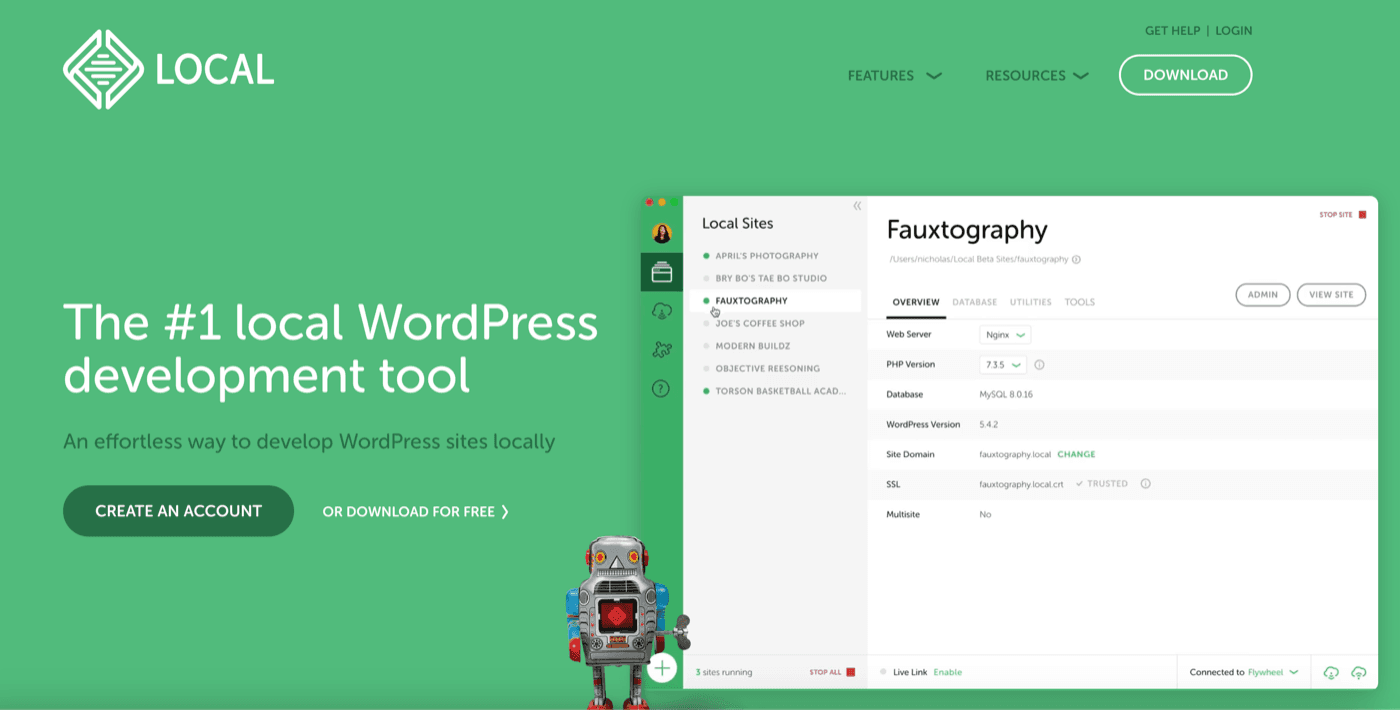Viewport: 1400px width, 710px height.
Task: Expand the Resources menu in the header
Action: [x=1037, y=75]
